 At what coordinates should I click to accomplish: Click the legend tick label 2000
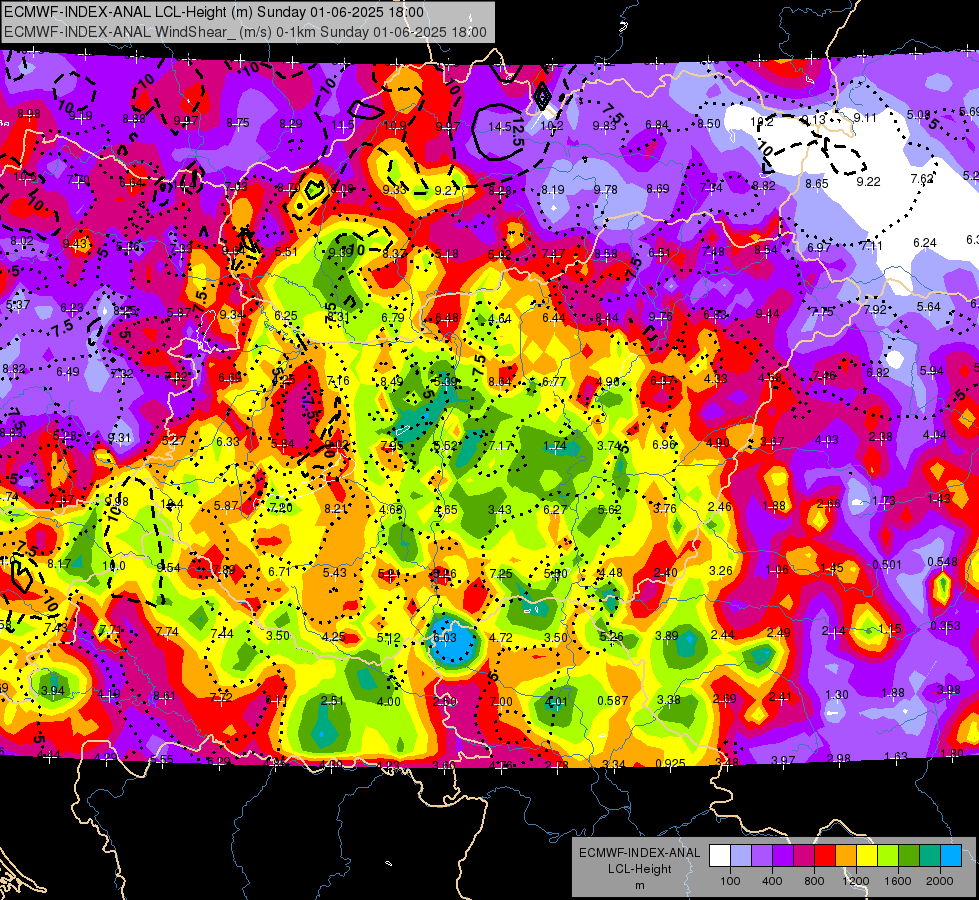coord(940,881)
